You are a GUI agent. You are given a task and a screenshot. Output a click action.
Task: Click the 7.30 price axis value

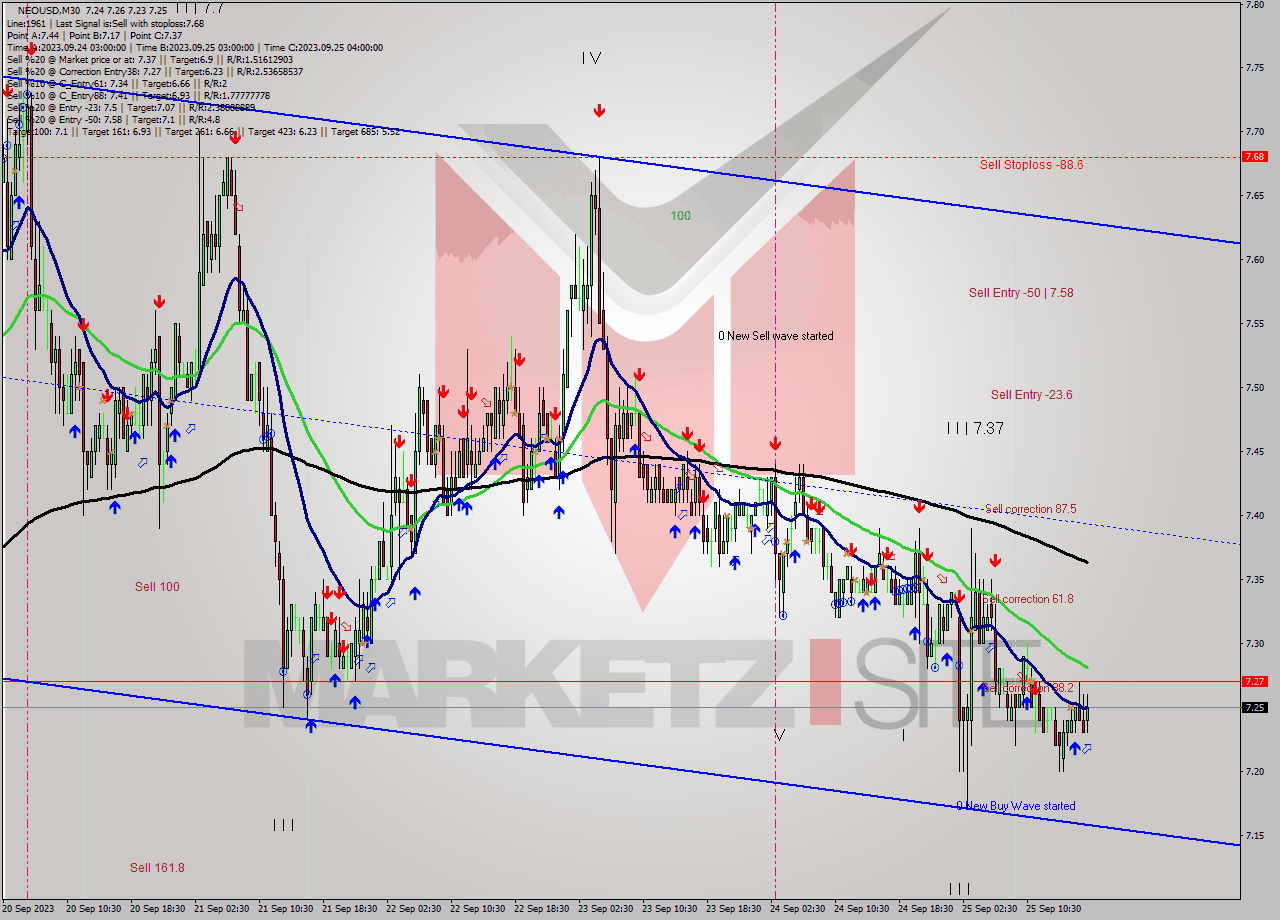1254,643
